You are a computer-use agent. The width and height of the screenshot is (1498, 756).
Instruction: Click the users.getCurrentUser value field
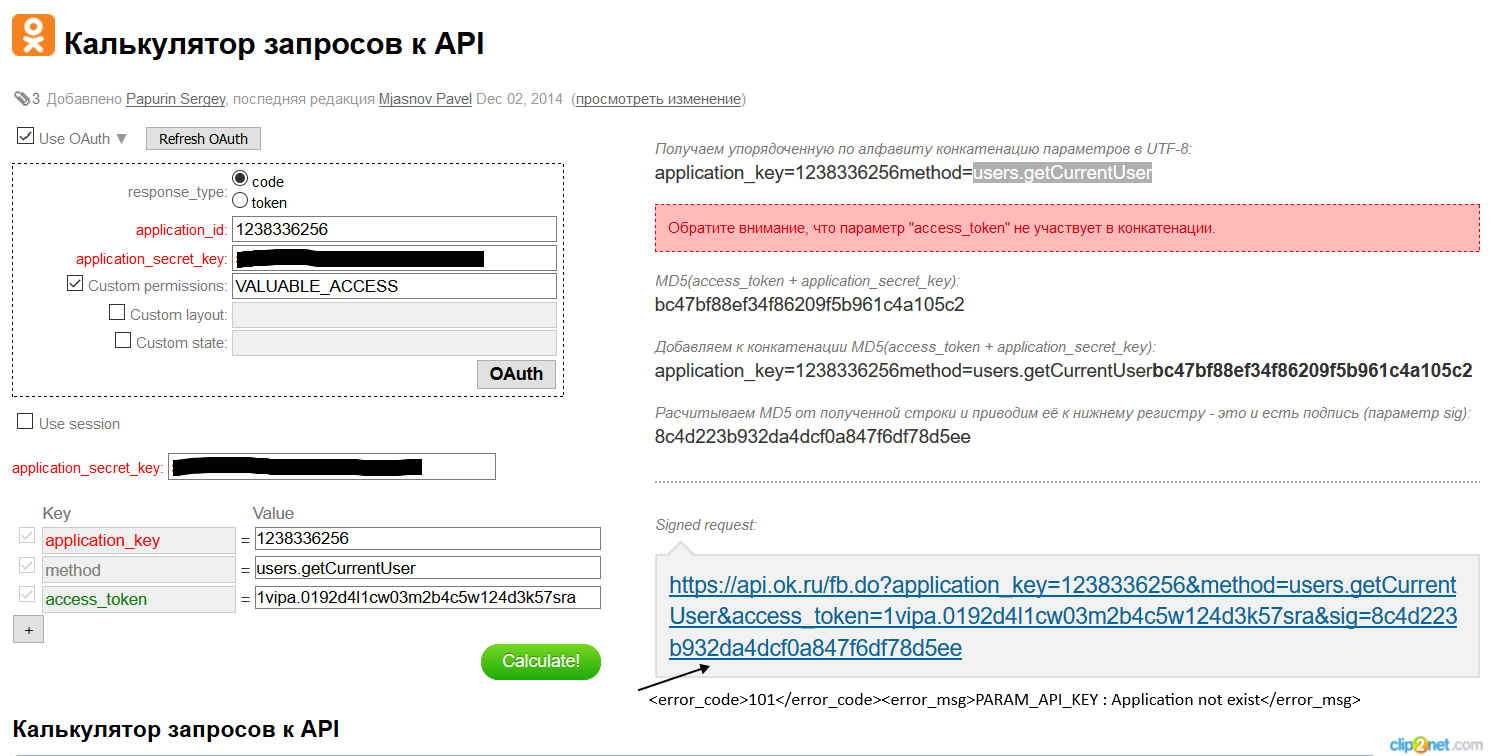click(428, 568)
